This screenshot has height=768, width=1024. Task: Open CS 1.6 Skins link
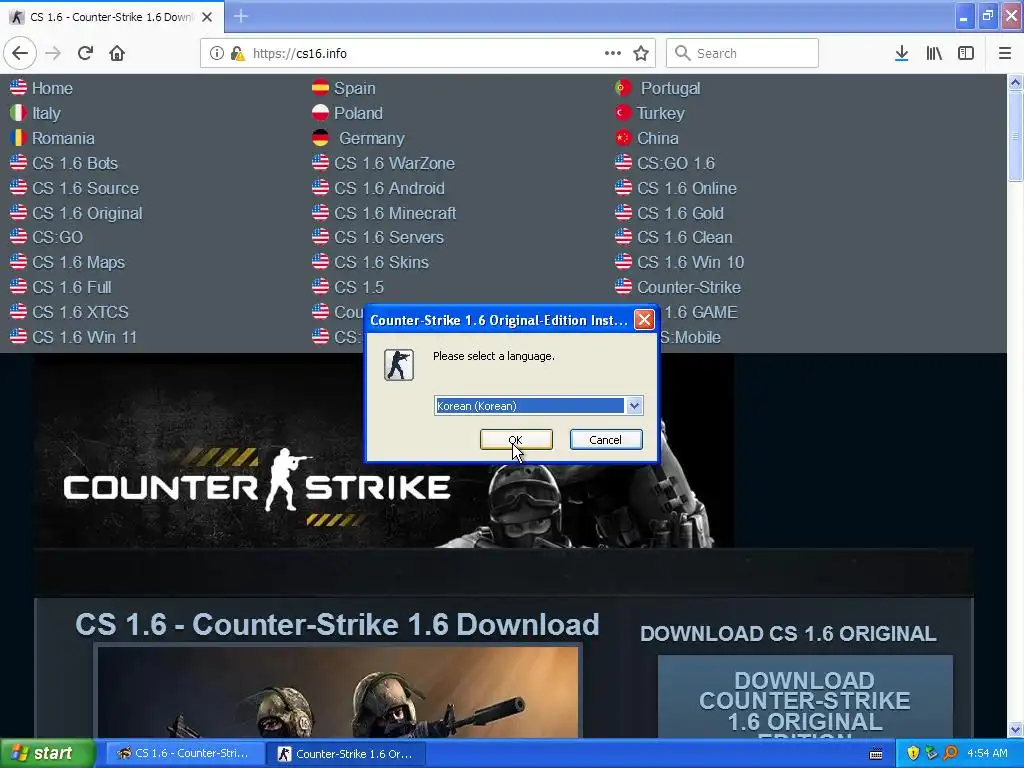click(x=381, y=263)
